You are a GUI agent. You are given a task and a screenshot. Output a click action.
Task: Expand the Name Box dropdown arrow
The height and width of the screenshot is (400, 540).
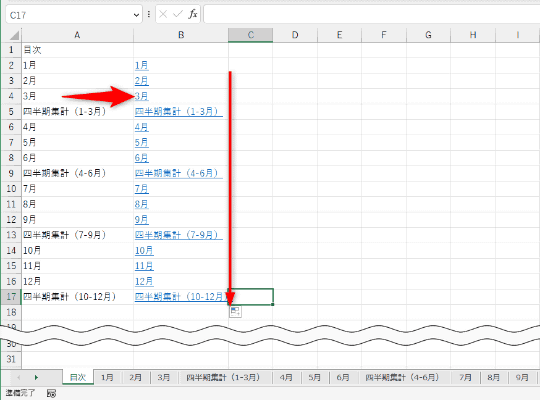click(x=136, y=15)
